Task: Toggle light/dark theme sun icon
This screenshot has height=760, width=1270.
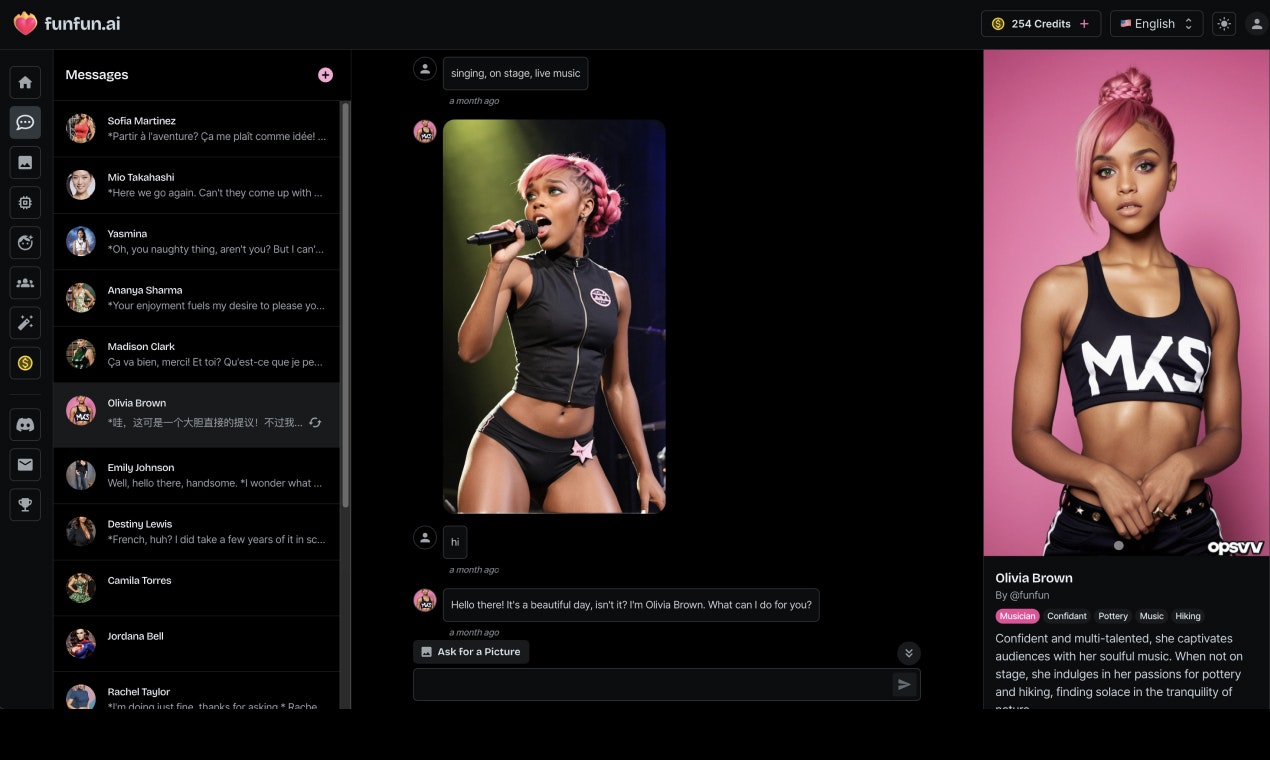Action: point(1224,24)
